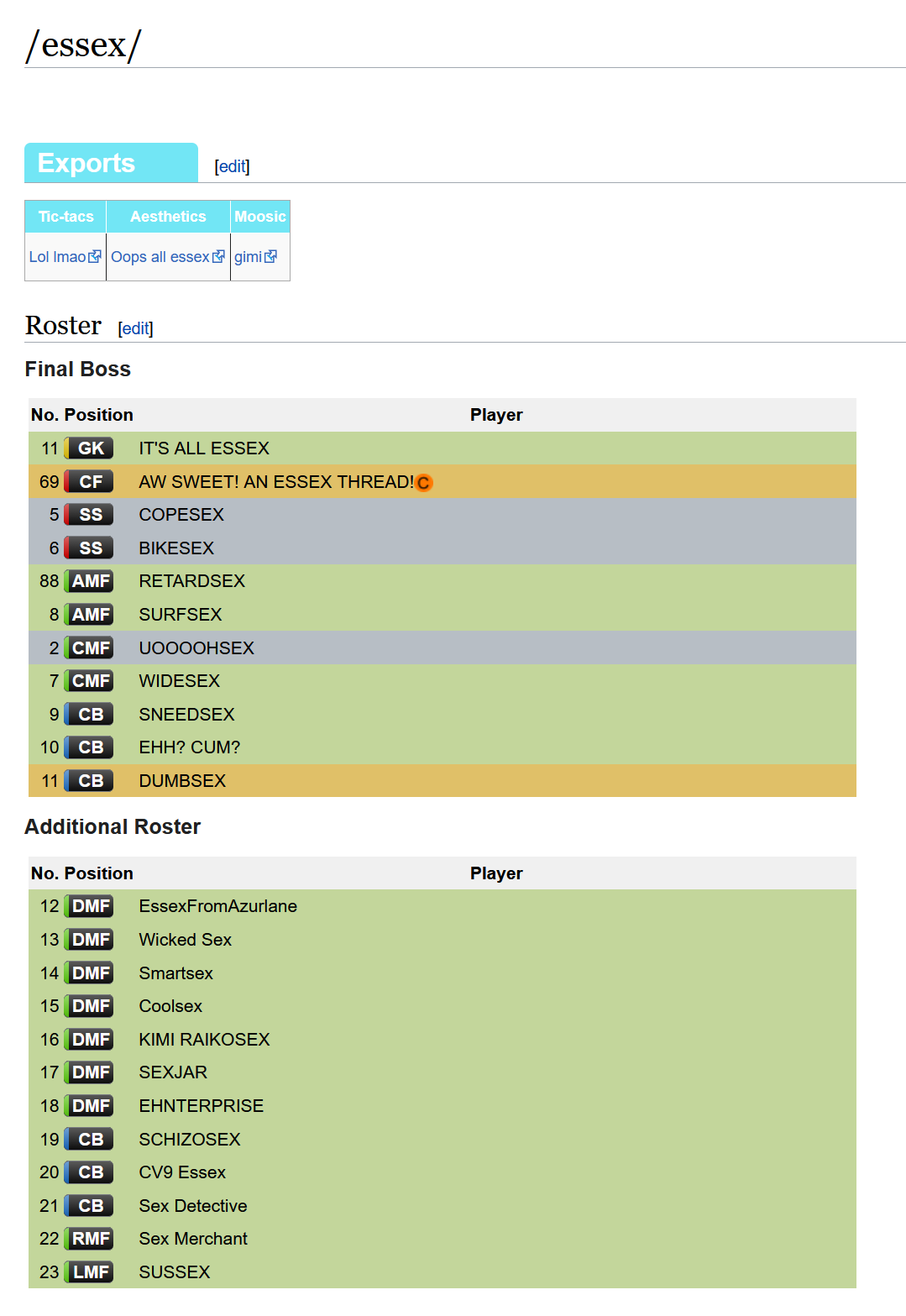906x1316 pixels.
Task: Open the 'gimi' external link
Action: click(255, 257)
